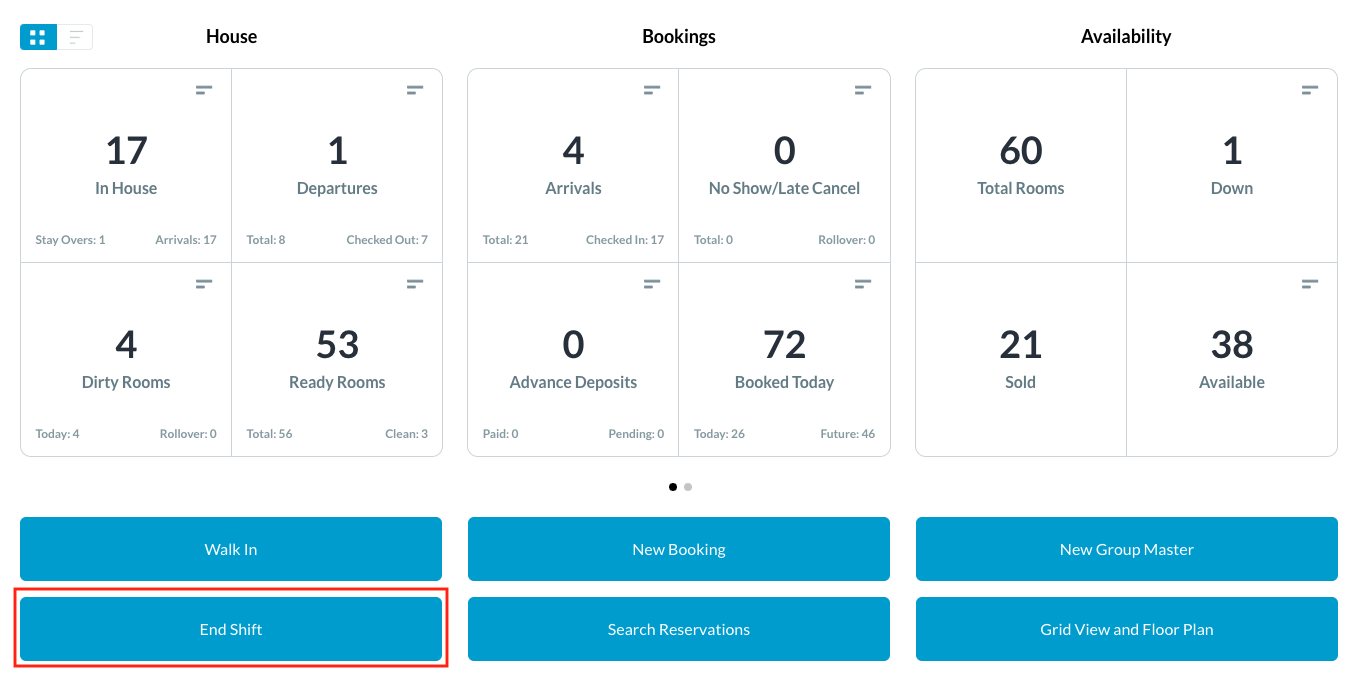This screenshot has width=1361, height=678.
Task: Open Search Reservations
Action: (679, 629)
